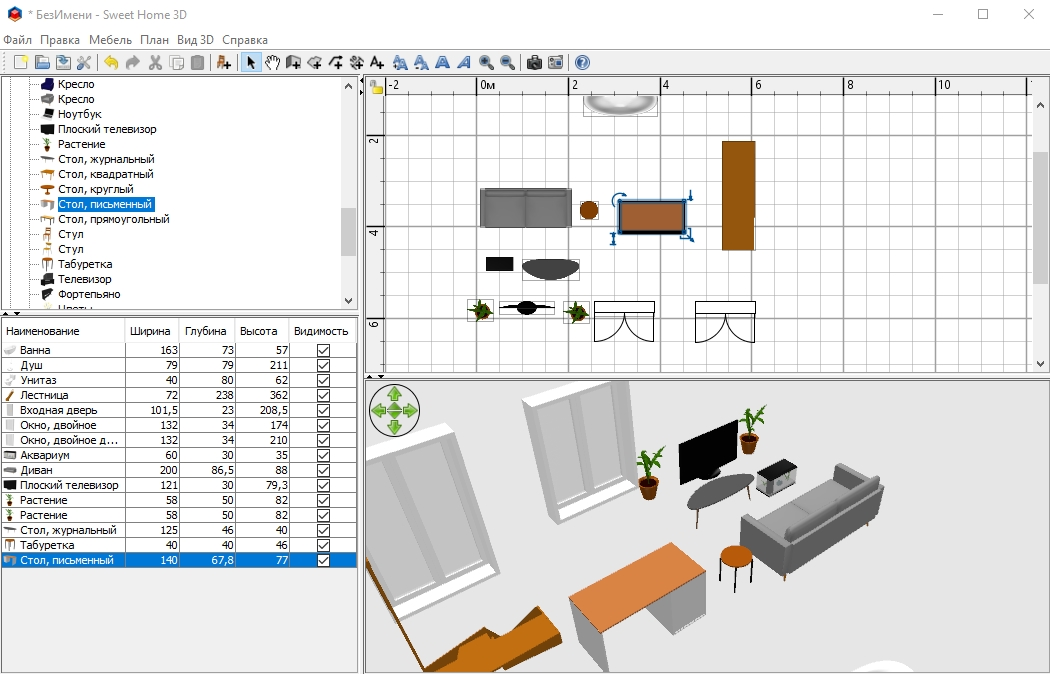
Task: Sort furniture by Наименование column
Action: [x=63, y=331]
